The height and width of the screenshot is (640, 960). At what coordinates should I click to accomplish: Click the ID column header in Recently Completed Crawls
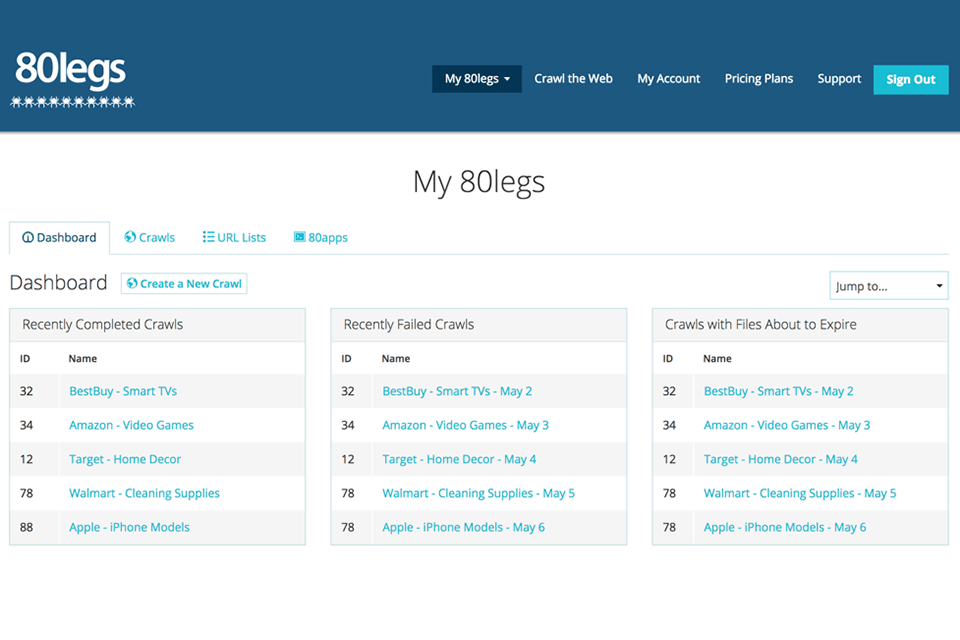tap(25, 359)
